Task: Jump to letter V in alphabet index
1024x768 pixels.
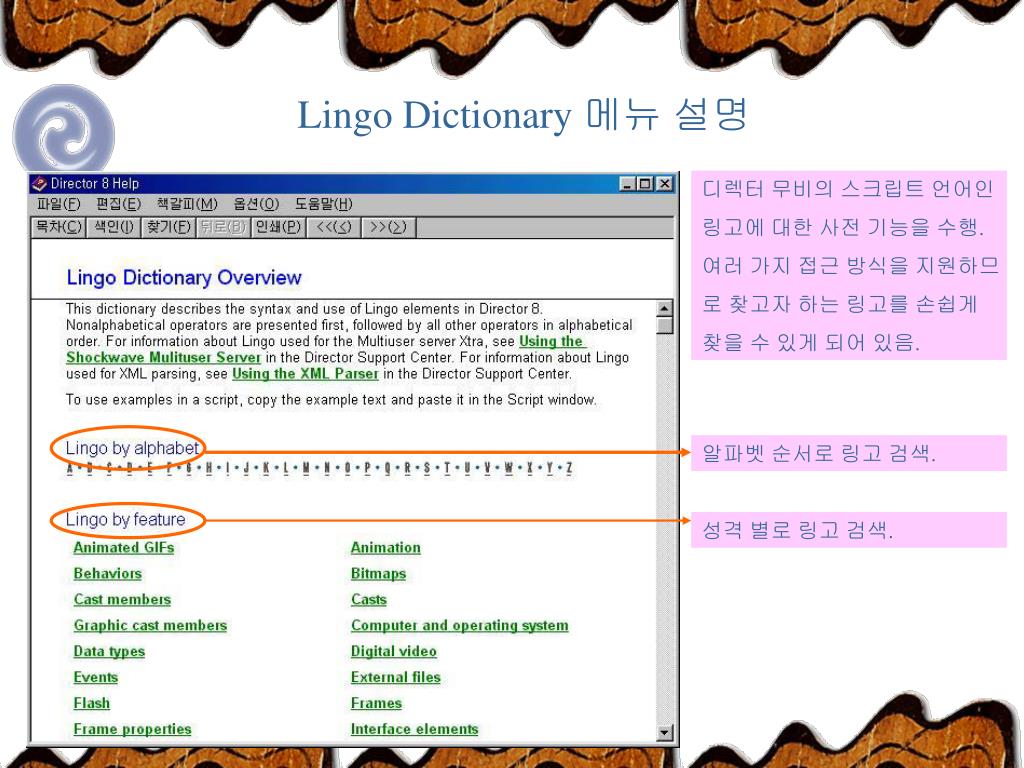Action: [x=487, y=468]
